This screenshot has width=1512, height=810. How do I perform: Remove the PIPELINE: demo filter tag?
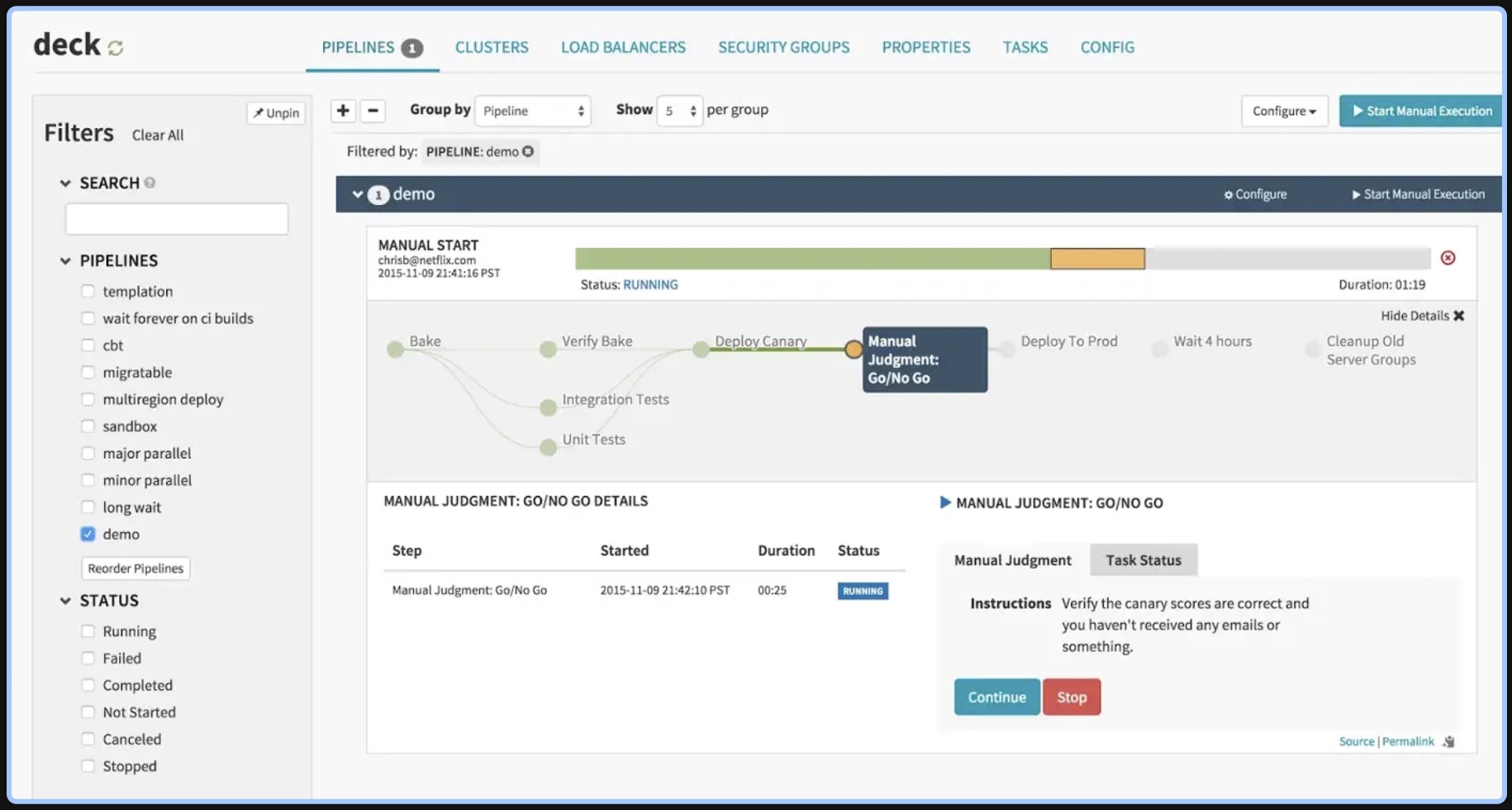528,151
